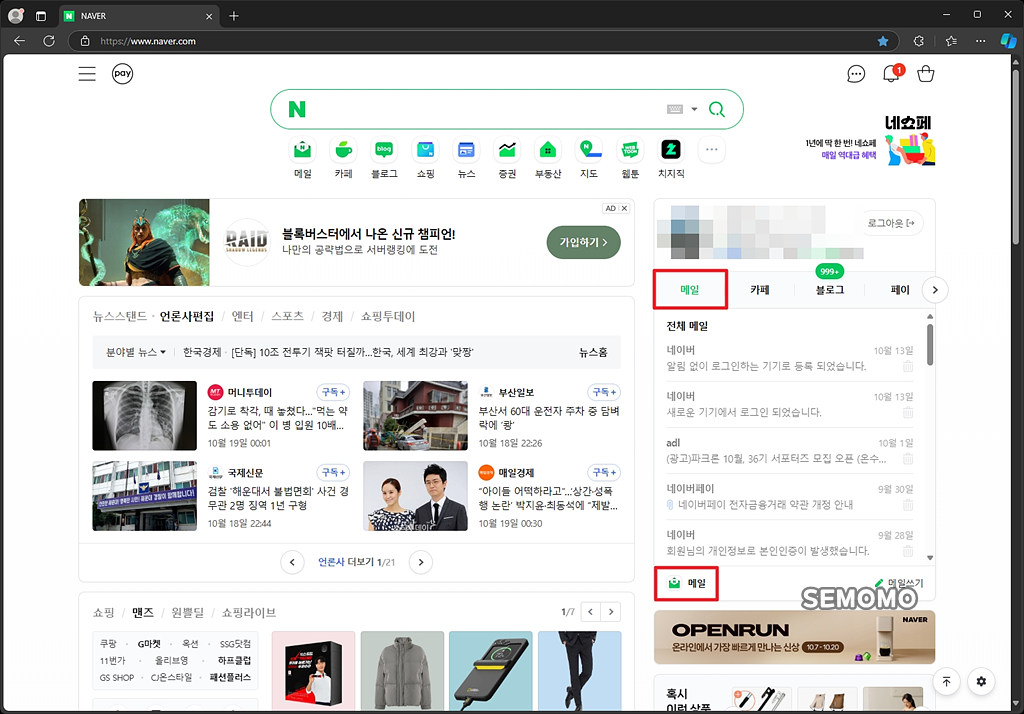Subscribe to 머니투데이 with 구독+
This screenshot has height=714, width=1024.
(x=333, y=392)
